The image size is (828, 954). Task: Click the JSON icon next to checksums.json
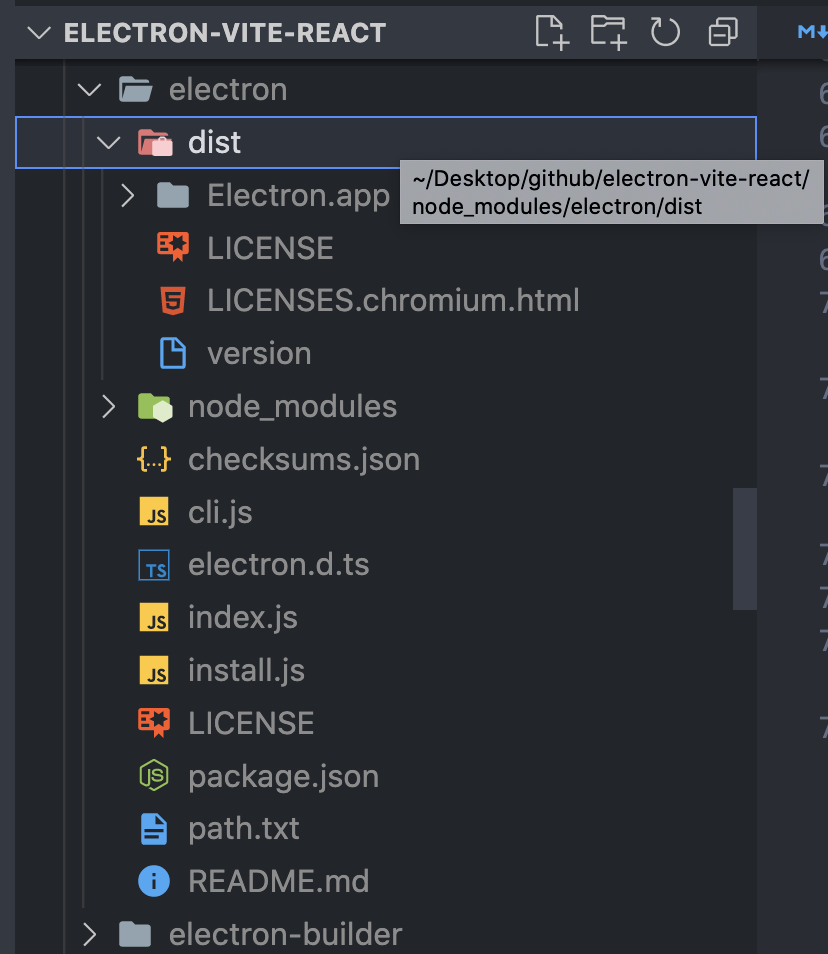click(154, 459)
